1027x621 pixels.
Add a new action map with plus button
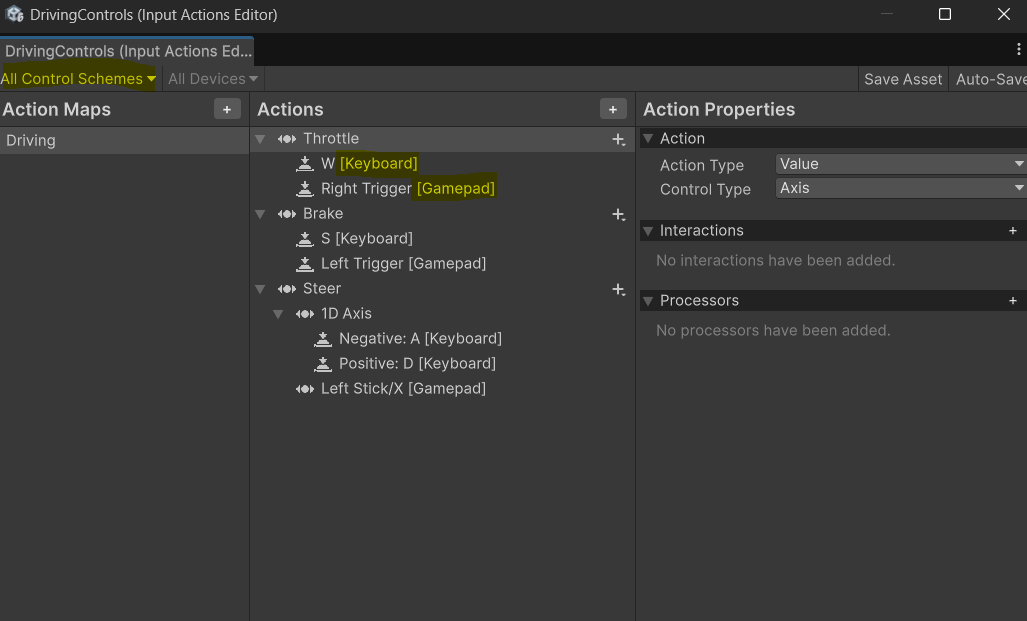227,109
